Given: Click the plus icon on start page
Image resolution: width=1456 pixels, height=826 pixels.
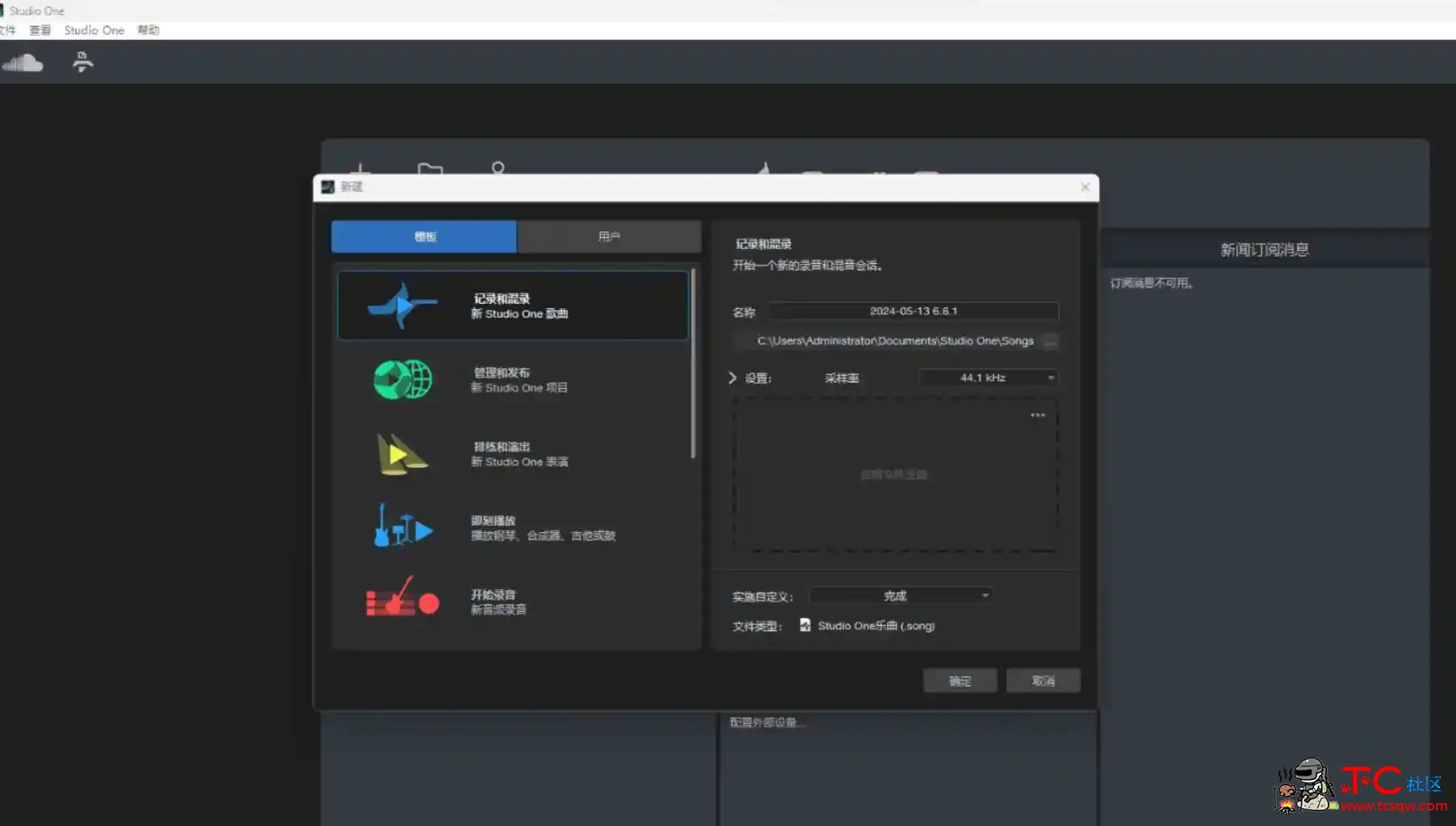Looking at the screenshot, I should pyautogui.click(x=360, y=168).
